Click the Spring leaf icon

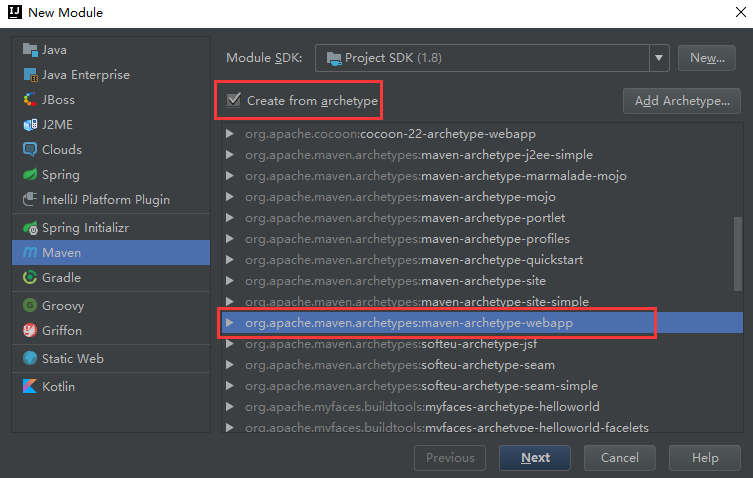coord(30,174)
